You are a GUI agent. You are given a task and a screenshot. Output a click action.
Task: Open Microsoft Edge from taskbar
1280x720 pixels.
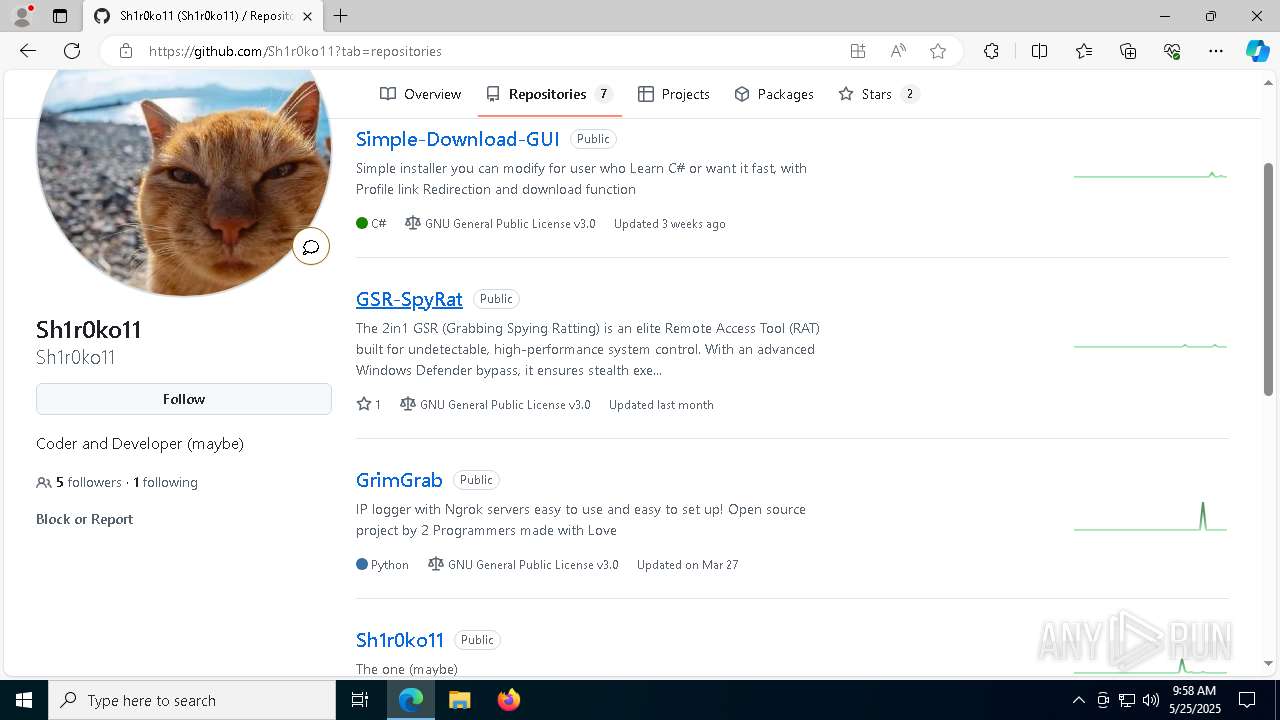(x=411, y=700)
